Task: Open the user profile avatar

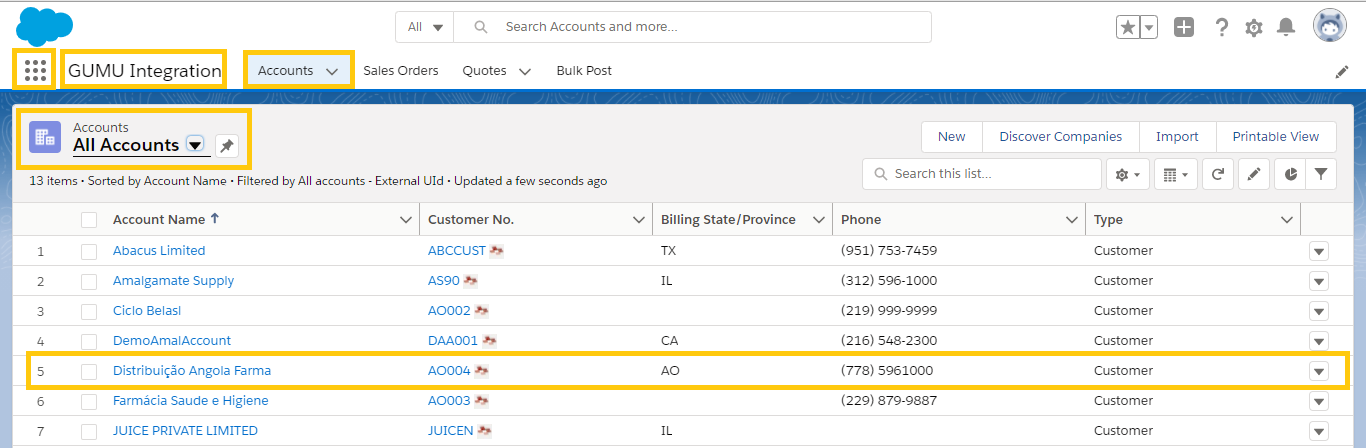Action: tap(1330, 27)
